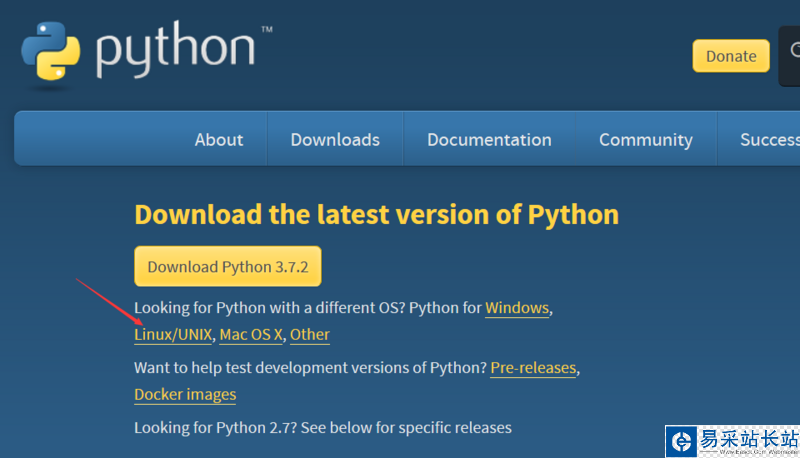Click the search magnifier icon beside Donate

click(x=793, y=56)
